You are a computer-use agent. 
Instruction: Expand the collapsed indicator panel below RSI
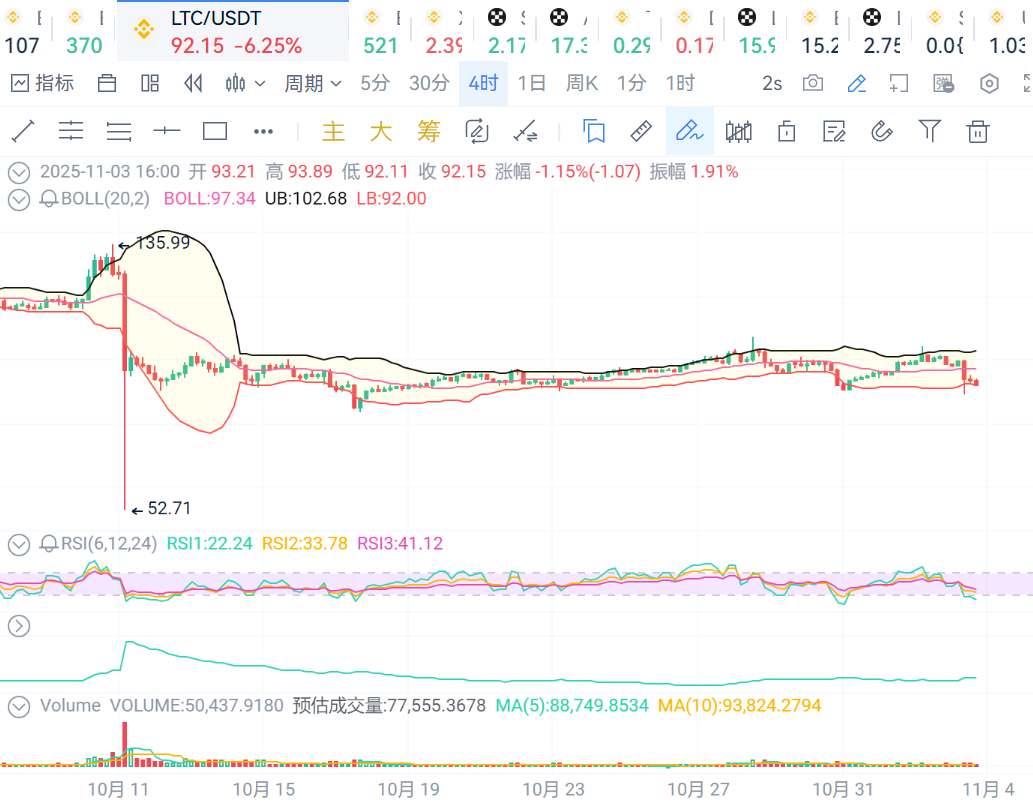pos(18,627)
